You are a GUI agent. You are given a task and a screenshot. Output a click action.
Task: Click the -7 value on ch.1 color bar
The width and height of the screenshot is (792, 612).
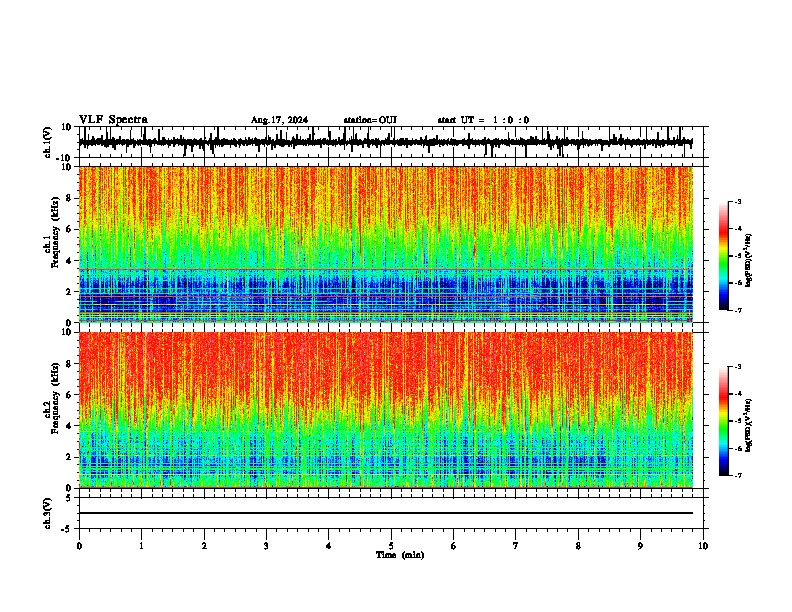click(x=737, y=310)
